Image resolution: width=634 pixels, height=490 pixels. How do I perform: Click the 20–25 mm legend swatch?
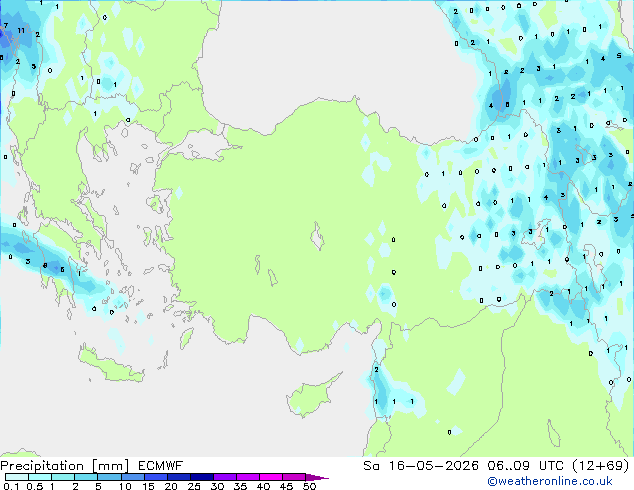click(178, 477)
